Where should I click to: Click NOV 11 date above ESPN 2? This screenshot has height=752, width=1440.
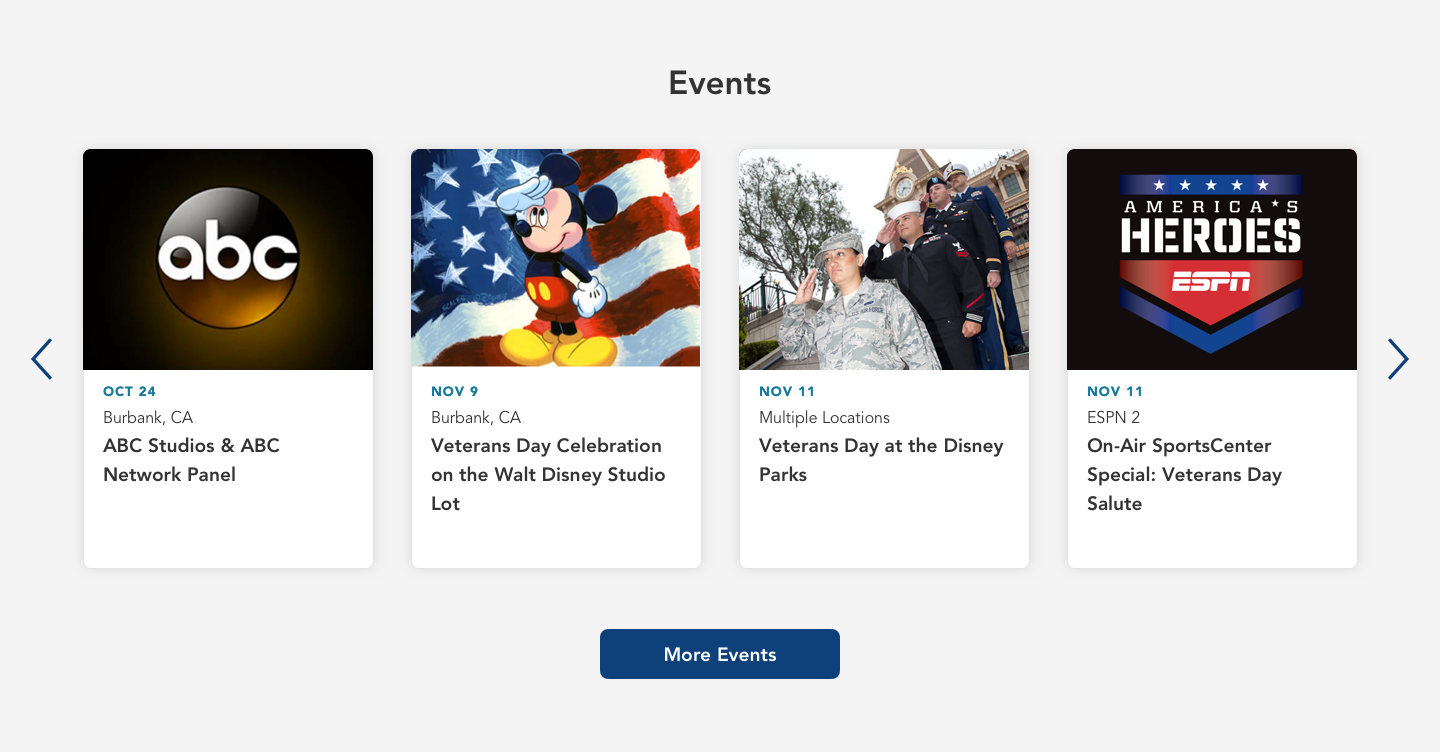pyautogui.click(x=1115, y=391)
